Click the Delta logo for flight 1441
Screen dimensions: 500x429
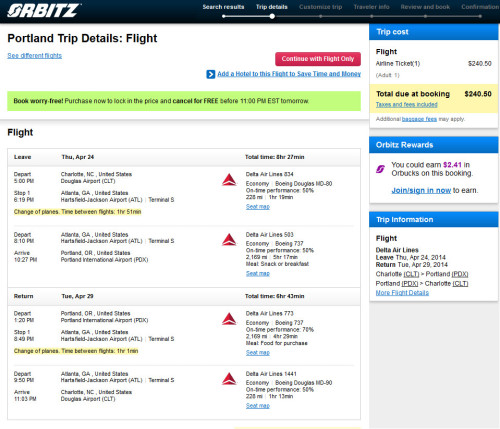tap(229, 379)
